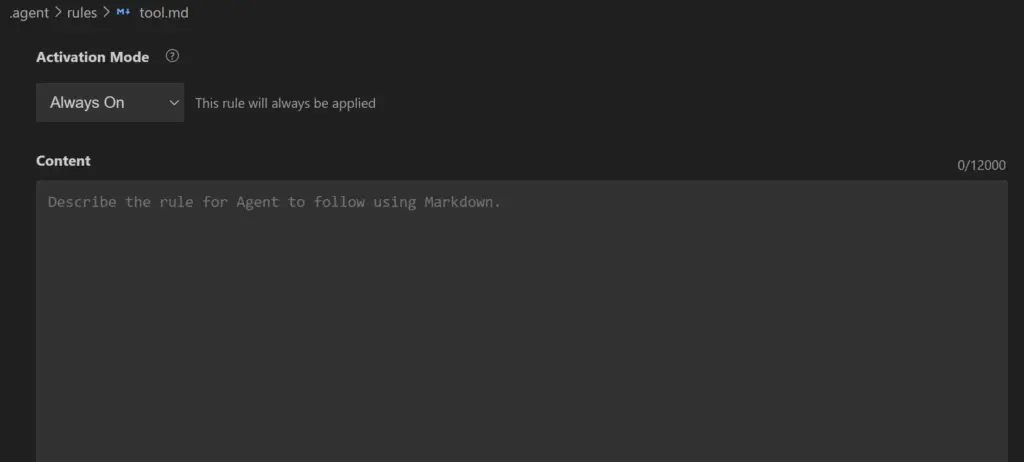
Task: Select the rules breadcrumb segment
Action: point(82,13)
